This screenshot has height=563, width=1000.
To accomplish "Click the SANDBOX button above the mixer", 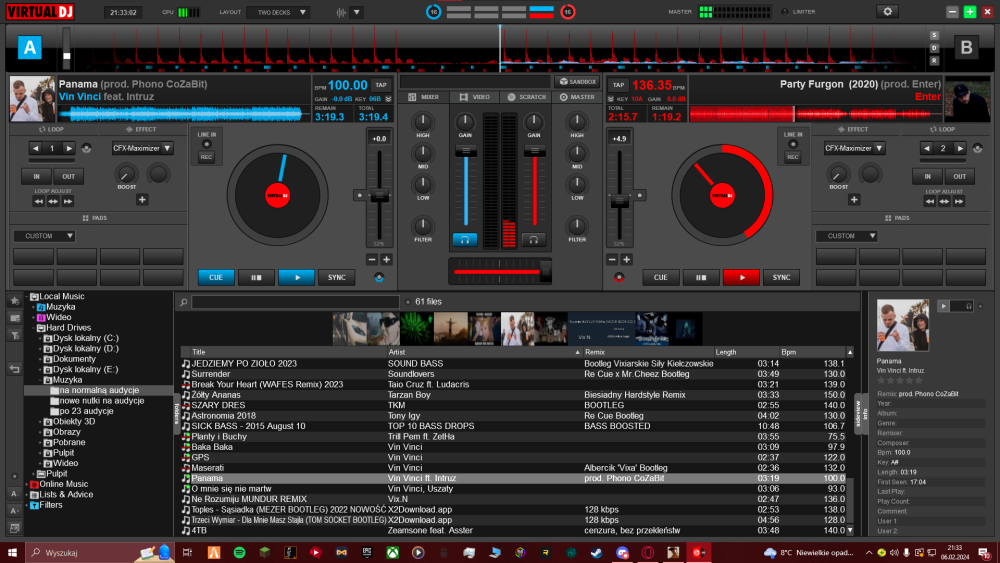I will point(577,82).
